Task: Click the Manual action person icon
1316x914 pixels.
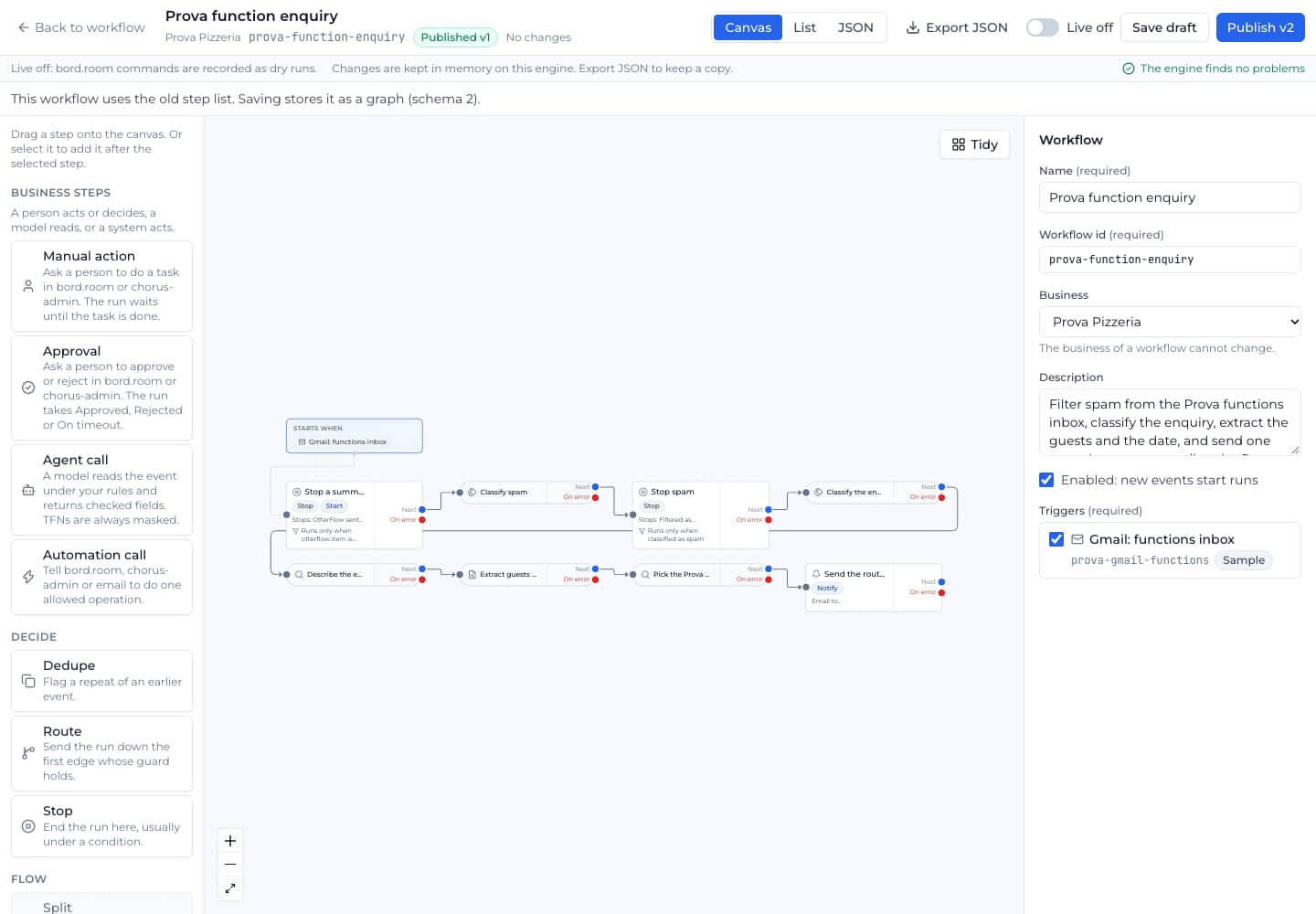Action: pos(28,286)
